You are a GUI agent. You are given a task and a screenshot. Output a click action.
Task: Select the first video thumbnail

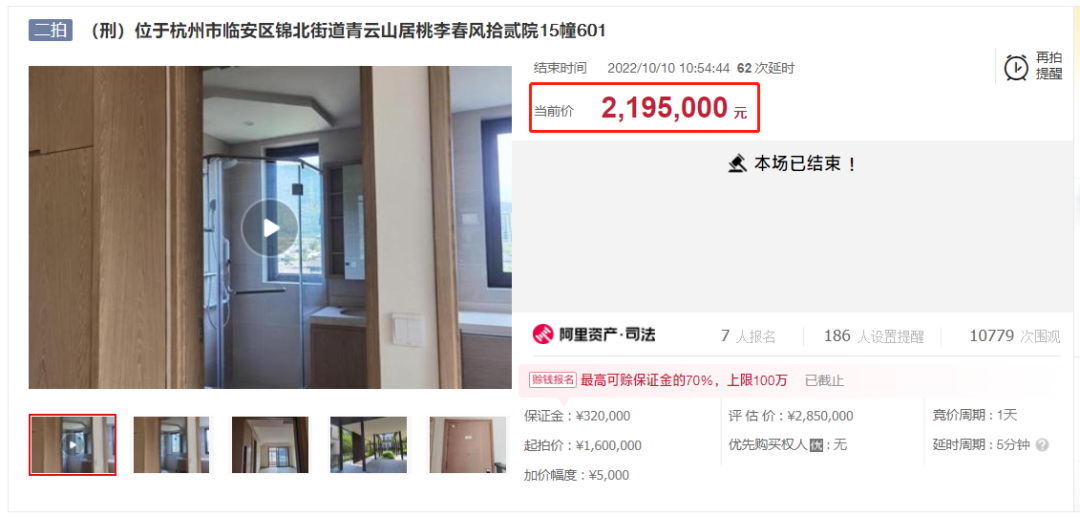coord(72,445)
